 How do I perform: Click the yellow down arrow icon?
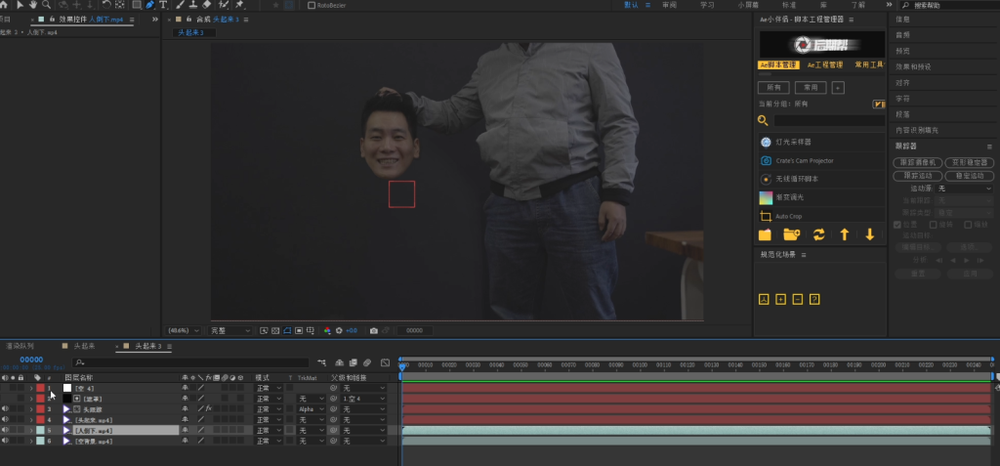coord(870,234)
